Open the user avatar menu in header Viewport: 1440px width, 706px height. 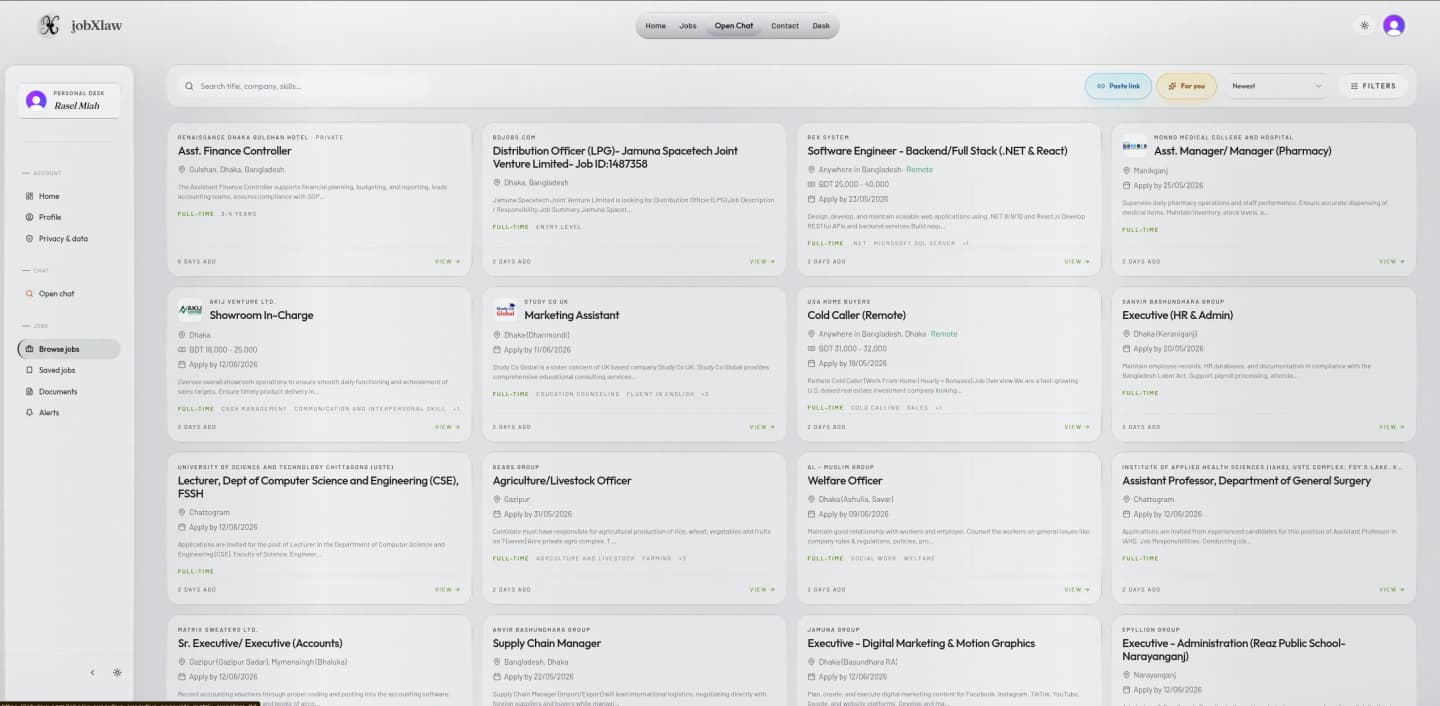[1394, 26]
